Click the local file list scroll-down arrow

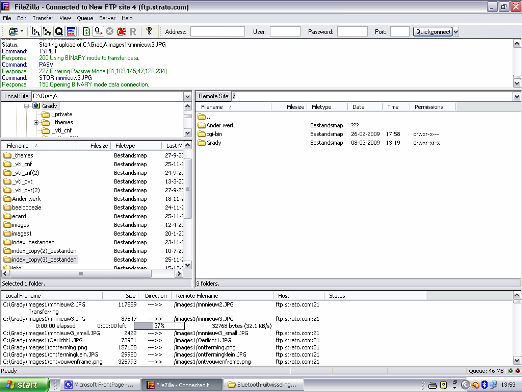coord(188,265)
